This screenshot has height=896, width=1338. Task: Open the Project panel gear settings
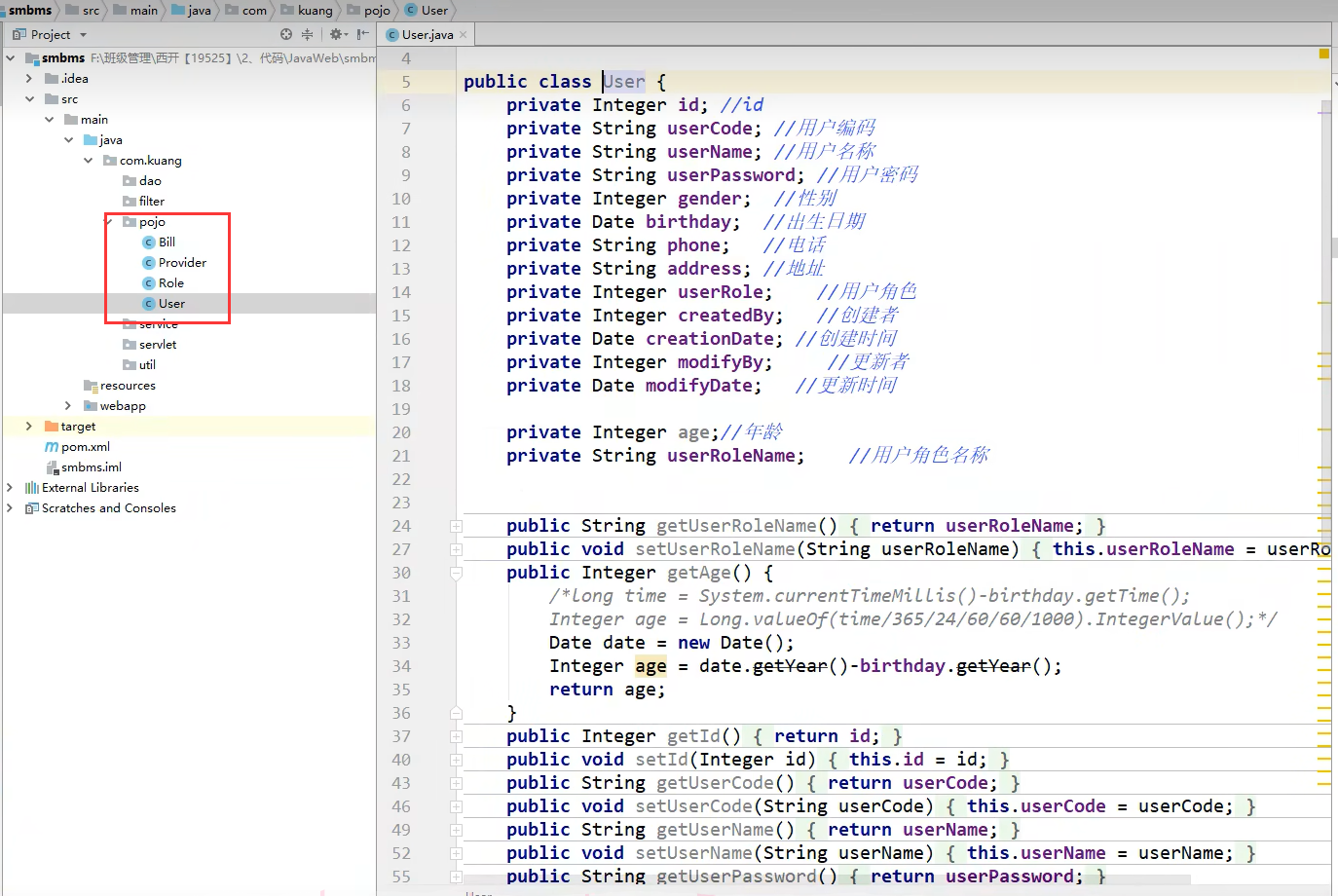(x=337, y=34)
